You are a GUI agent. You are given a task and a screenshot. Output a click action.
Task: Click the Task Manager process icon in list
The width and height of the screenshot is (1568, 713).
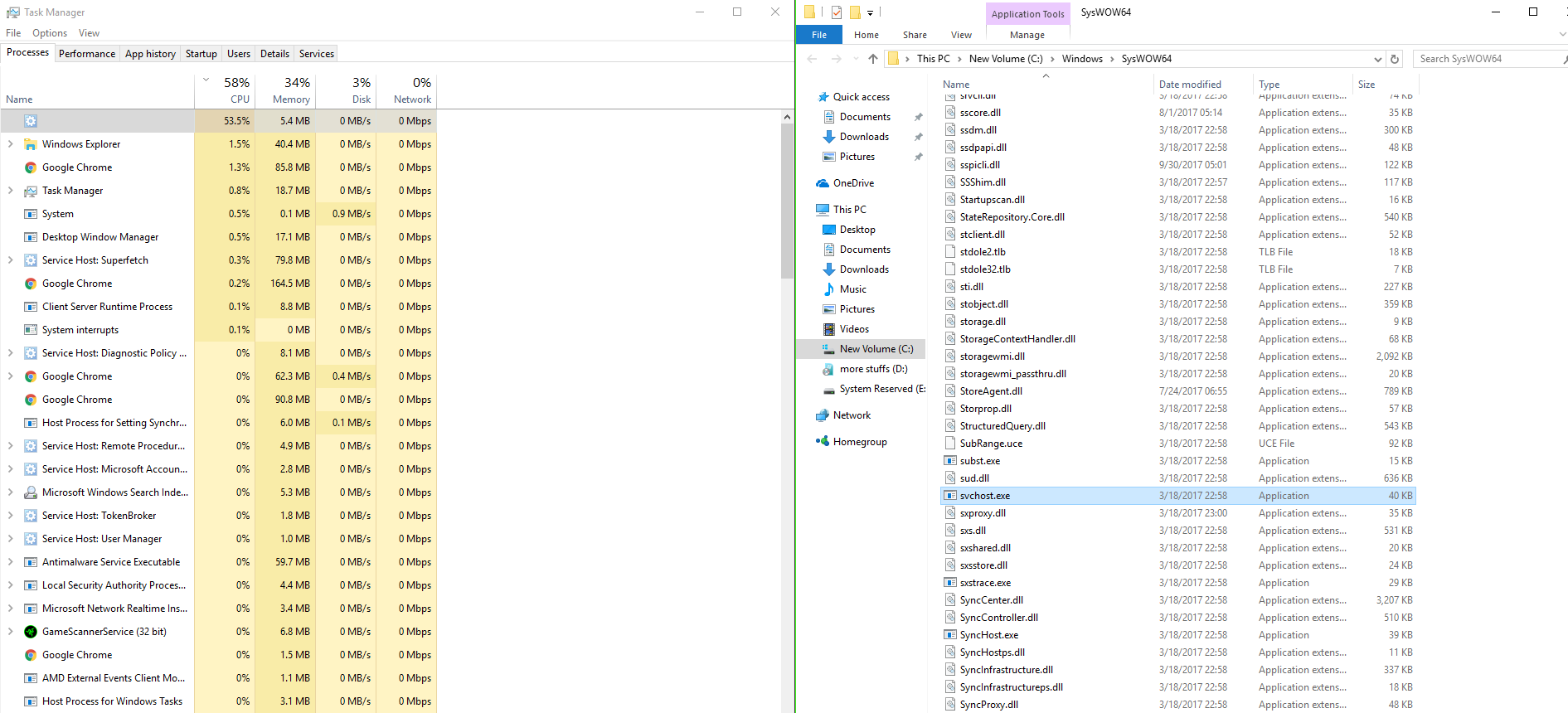(31, 191)
